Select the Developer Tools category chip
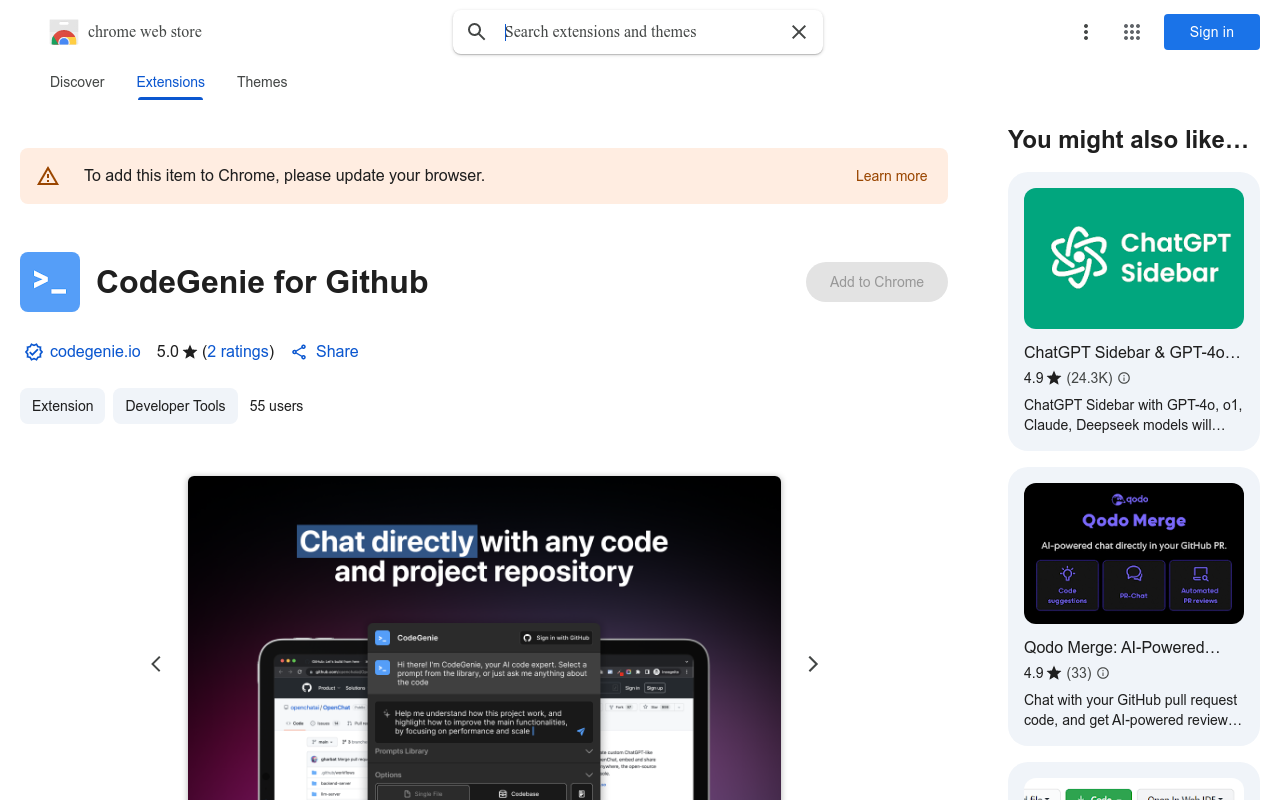Viewport: 1280px width, 800px height. click(175, 406)
